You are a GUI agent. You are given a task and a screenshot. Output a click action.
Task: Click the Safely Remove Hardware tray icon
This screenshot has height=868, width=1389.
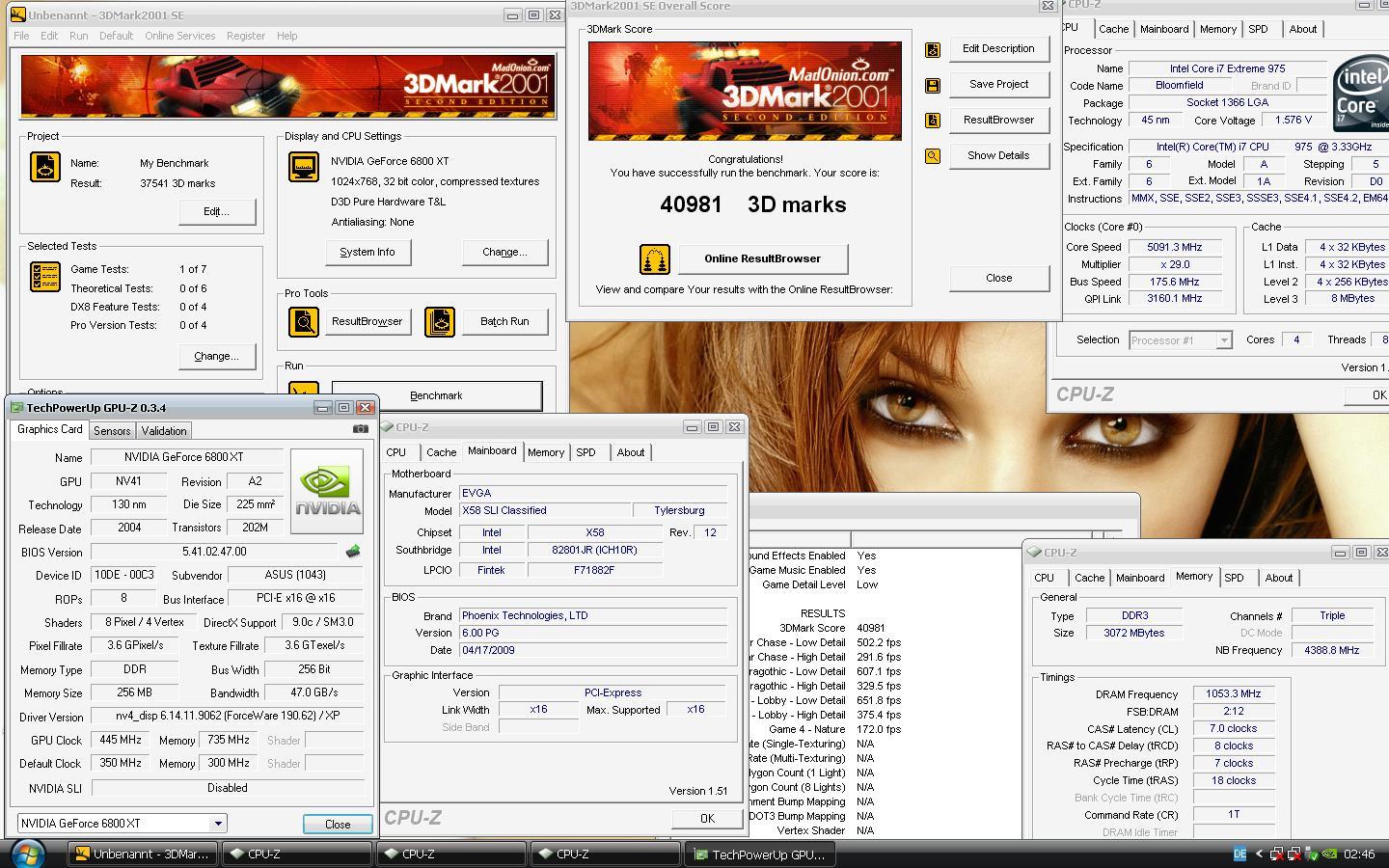(1312, 854)
